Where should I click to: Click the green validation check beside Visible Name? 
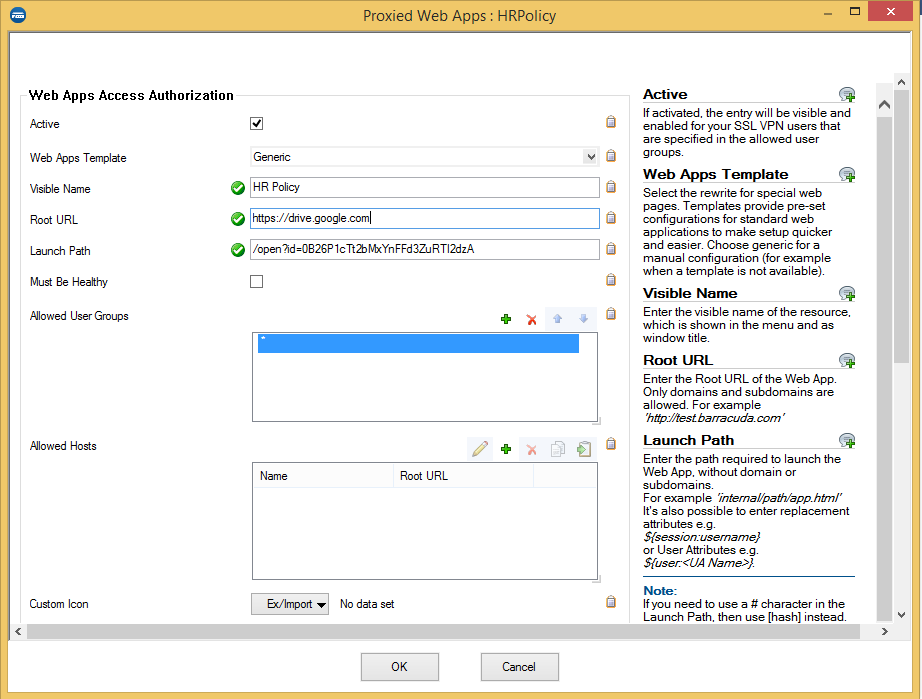coord(238,188)
